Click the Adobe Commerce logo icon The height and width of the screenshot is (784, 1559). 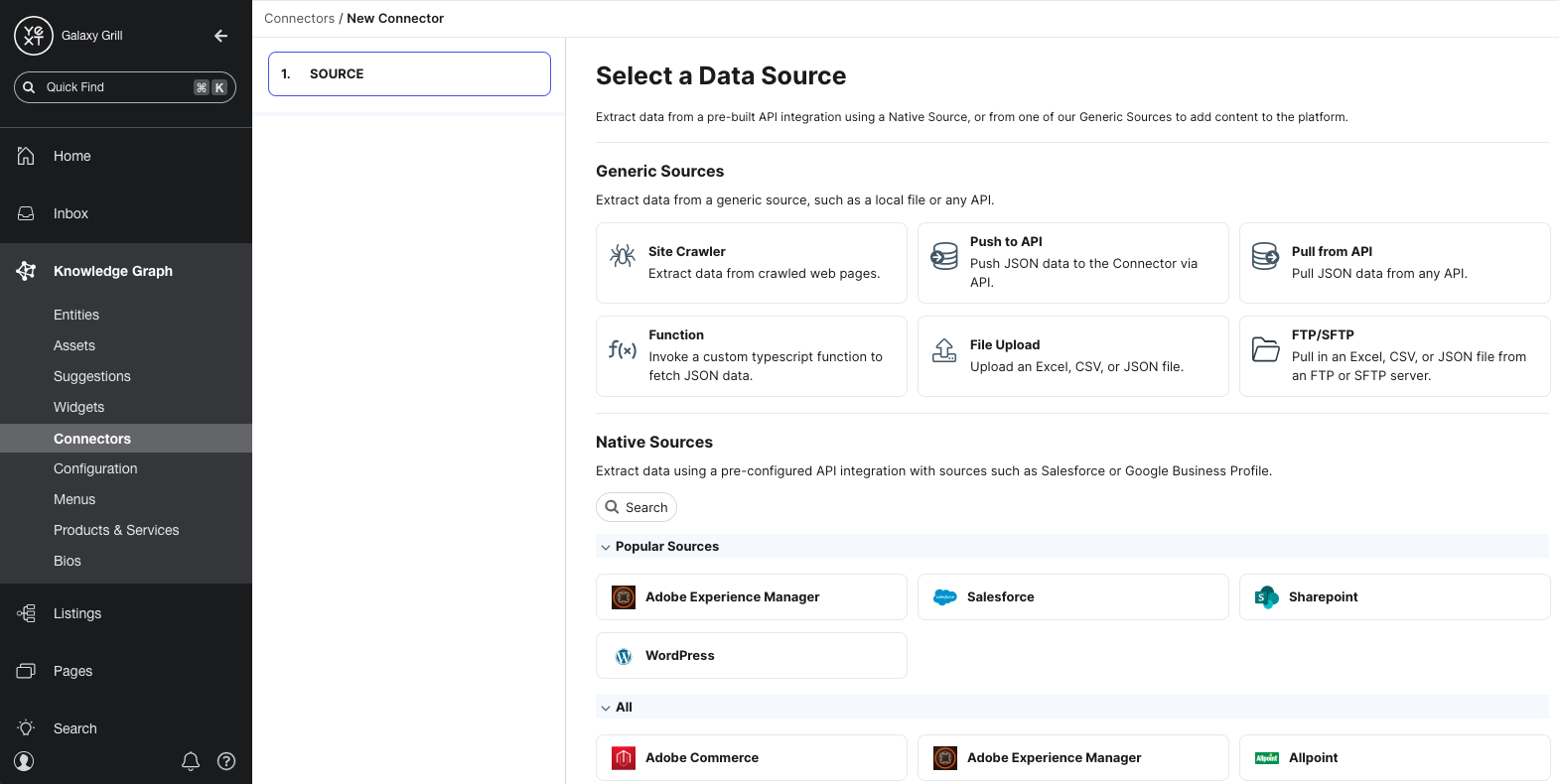click(624, 758)
